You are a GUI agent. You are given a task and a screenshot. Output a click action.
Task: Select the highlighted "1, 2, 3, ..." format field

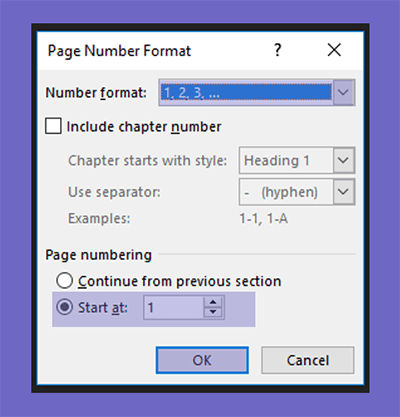point(246,92)
